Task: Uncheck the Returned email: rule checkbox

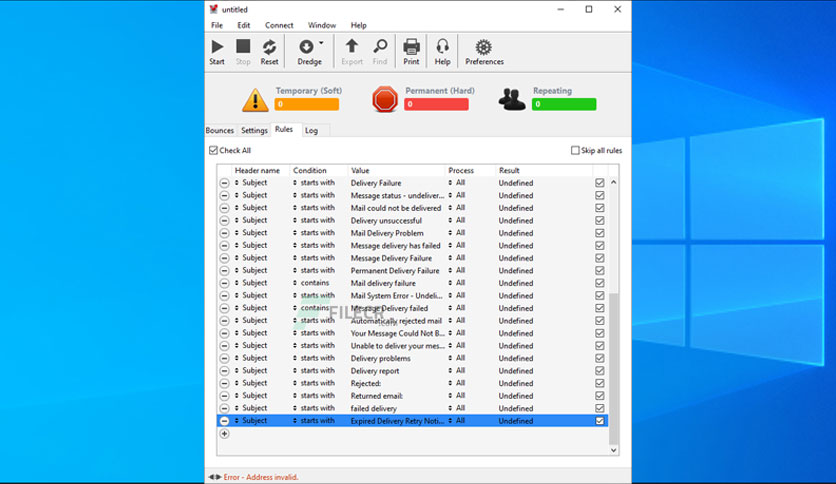Action: [600, 396]
